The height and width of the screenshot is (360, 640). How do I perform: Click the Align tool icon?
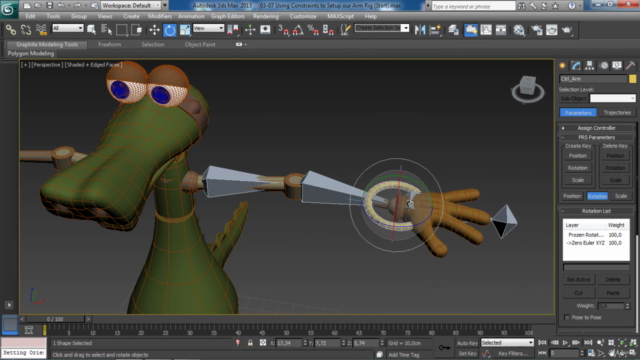(x=436, y=30)
